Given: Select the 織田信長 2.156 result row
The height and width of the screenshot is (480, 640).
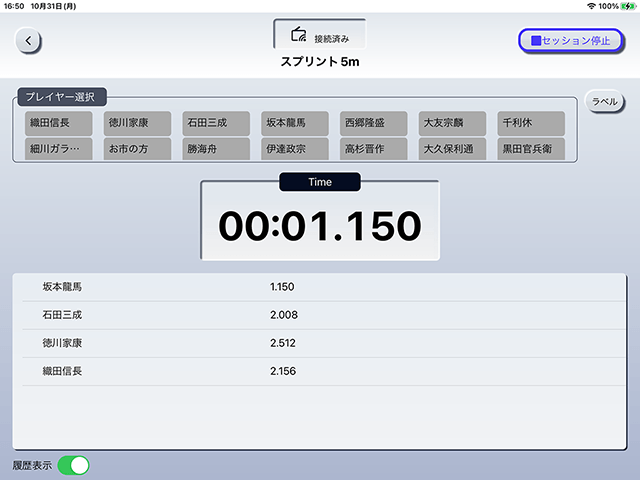Looking at the screenshot, I should [324, 371].
